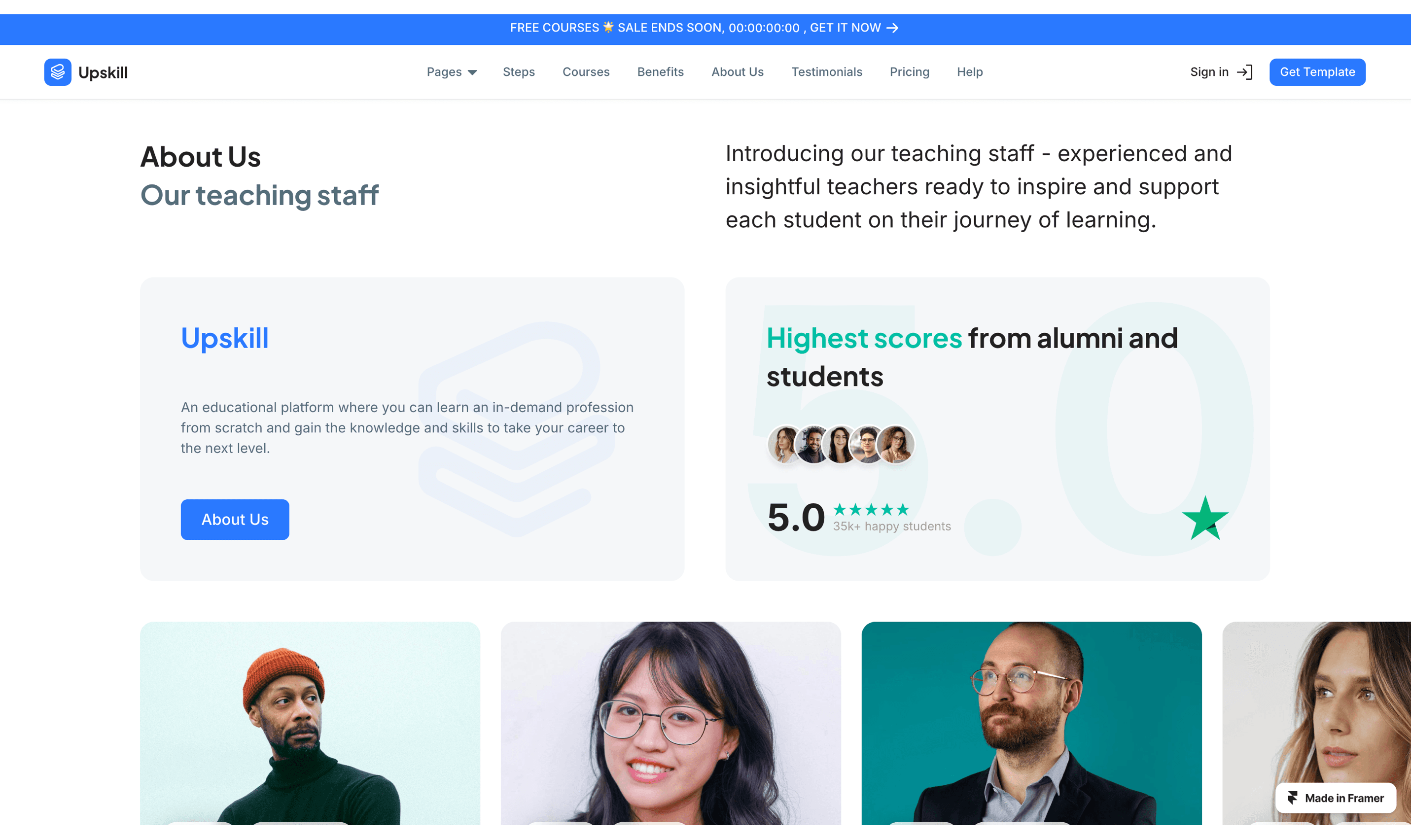This screenshot has width=1411, height=840.
Task: Click the five-star rating row
Action: pos(871,509)
